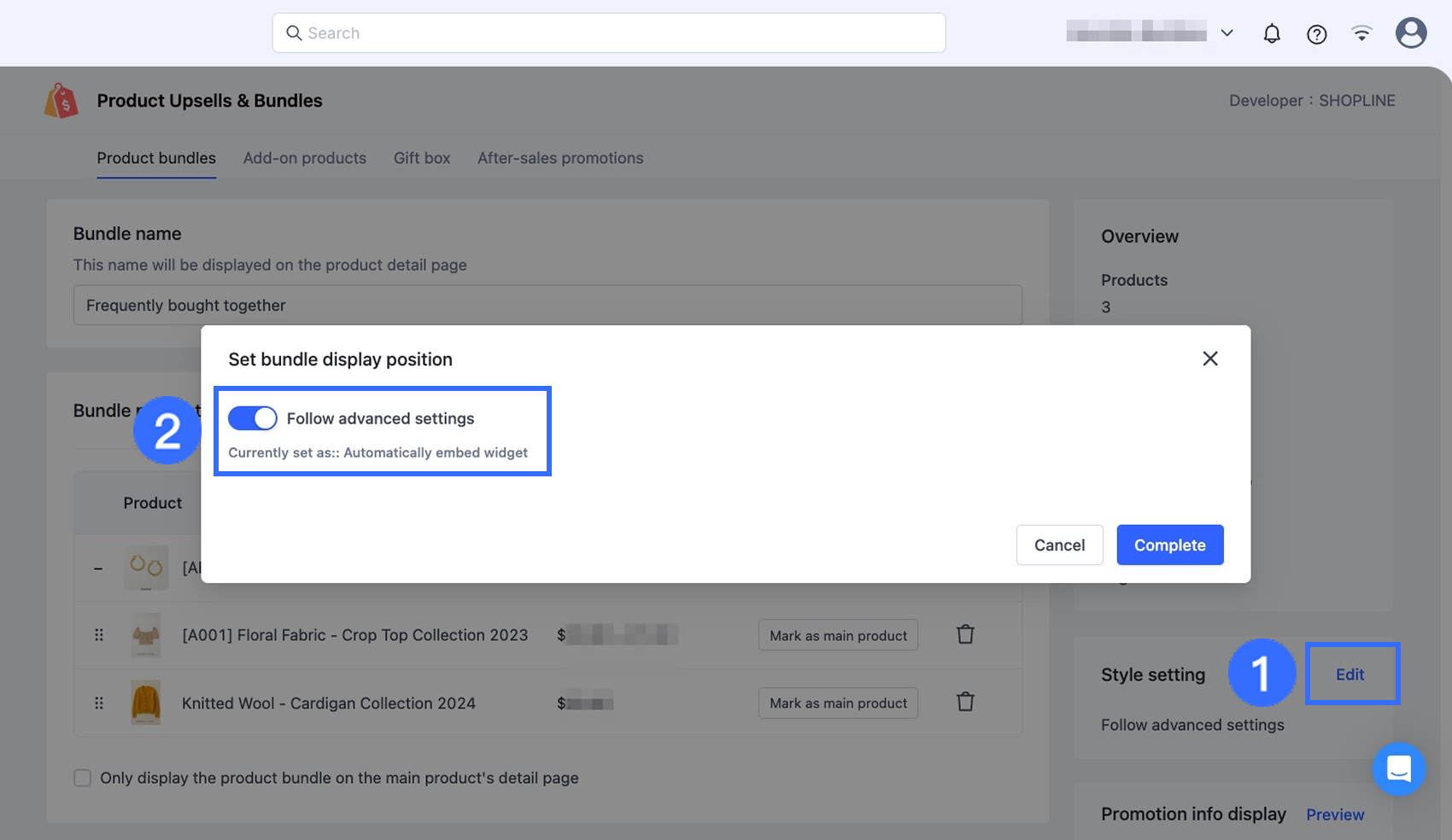
Task: Click the Search input field
Action: click(608, 33)
